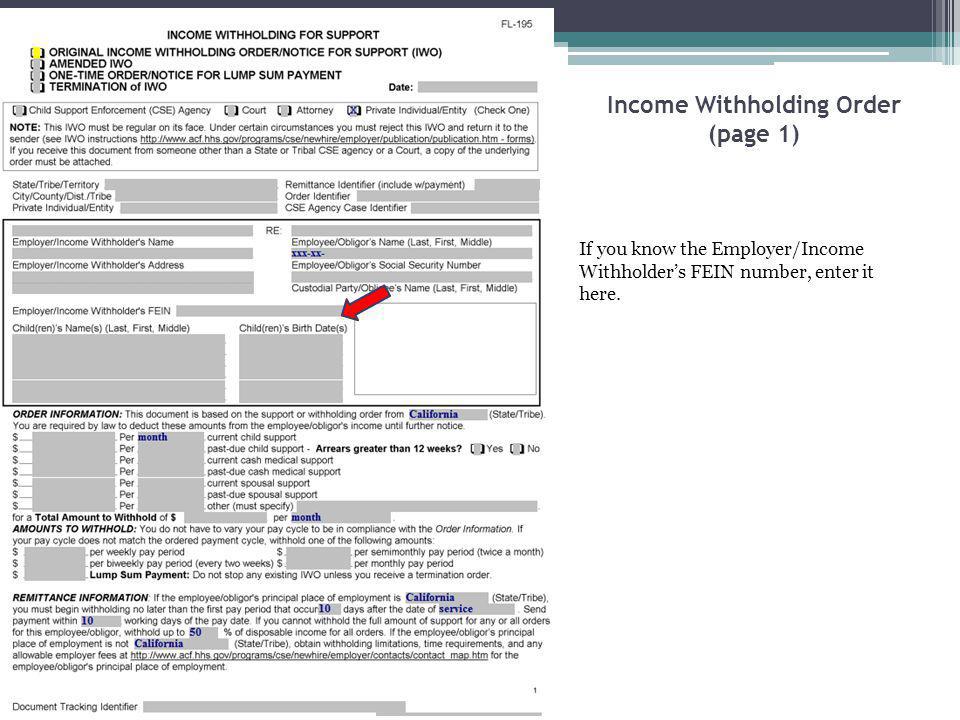Check the One-Time Order lump sum box
Screen dimensions: 960x720
coord(38,75)
